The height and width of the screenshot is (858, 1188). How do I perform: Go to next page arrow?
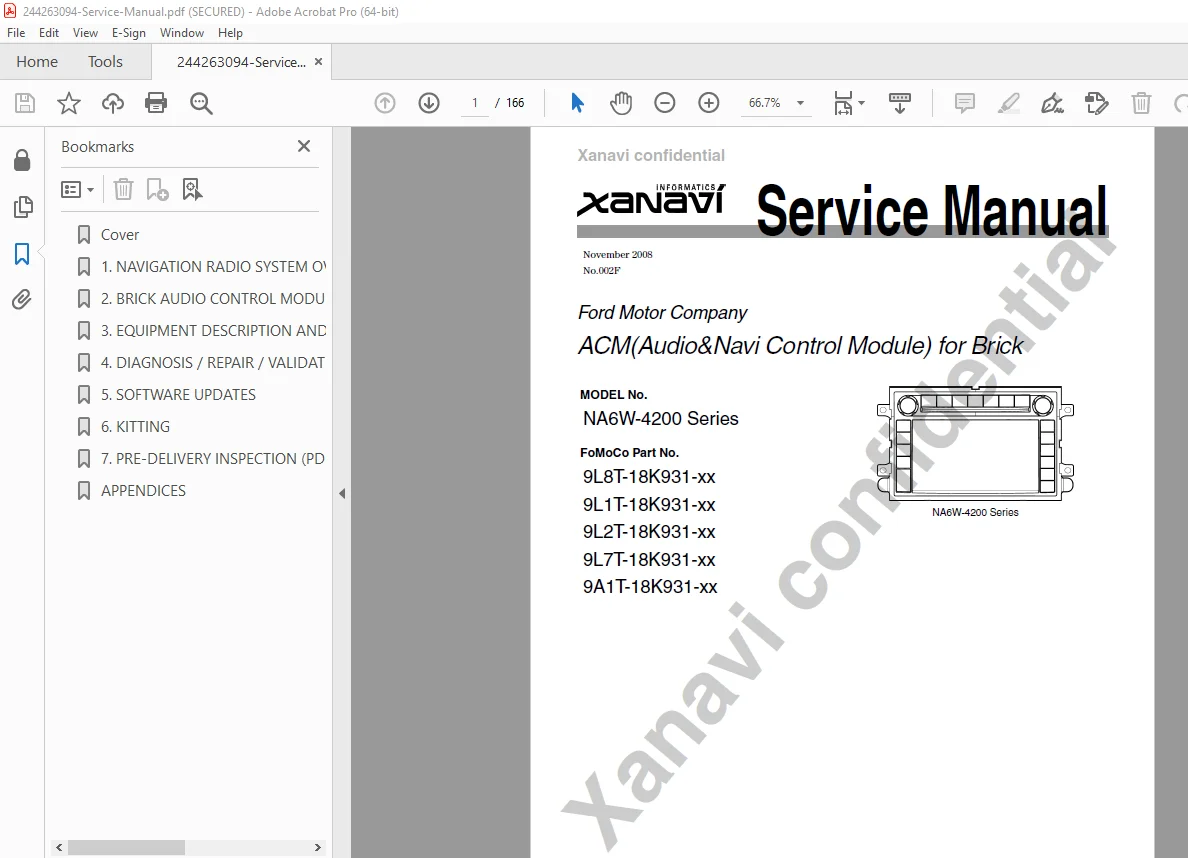pyautogui.click(x=429, y=103)
